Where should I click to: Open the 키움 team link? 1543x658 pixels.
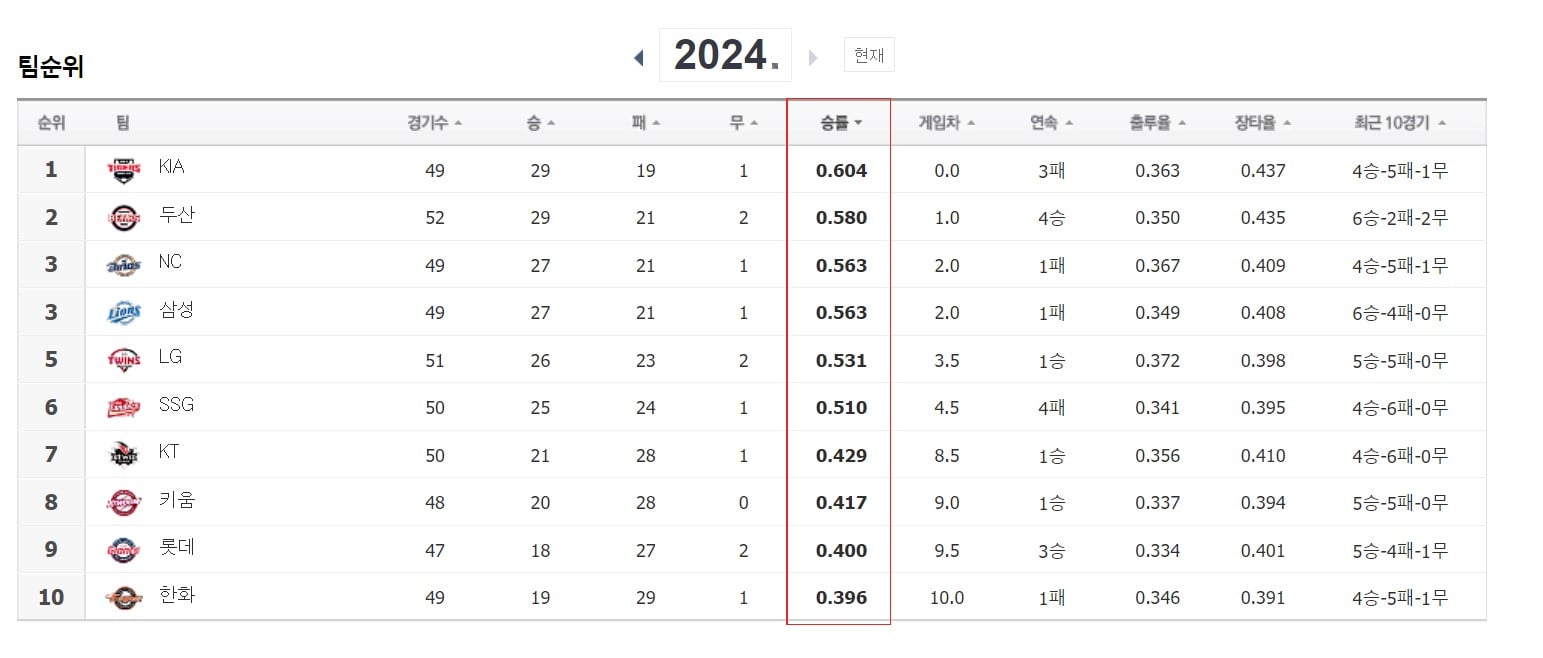(177, 500)
